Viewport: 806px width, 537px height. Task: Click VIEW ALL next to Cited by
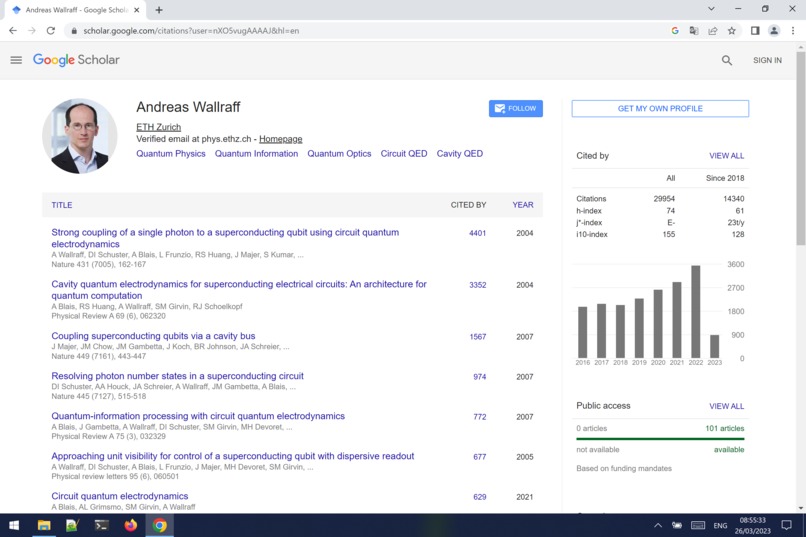726,156
